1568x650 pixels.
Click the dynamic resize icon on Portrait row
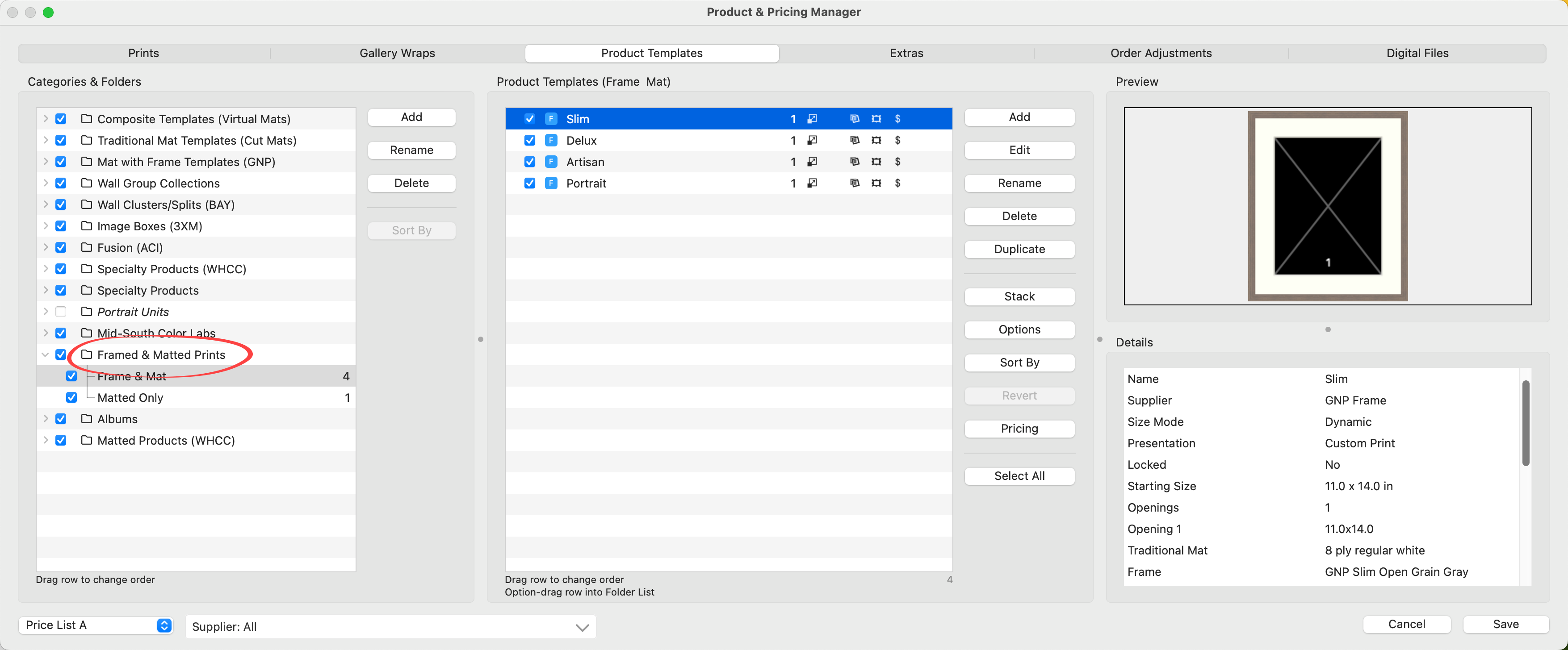click(812, 183)
